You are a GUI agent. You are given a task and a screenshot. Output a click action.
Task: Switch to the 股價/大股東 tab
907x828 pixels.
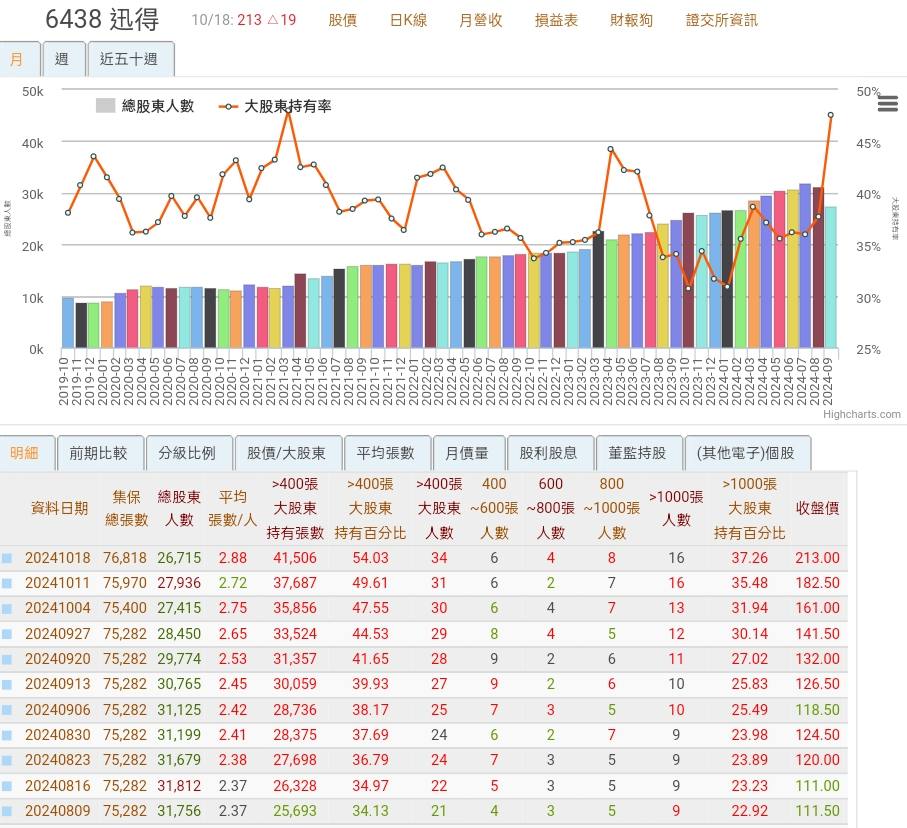[x=288, y=452]
